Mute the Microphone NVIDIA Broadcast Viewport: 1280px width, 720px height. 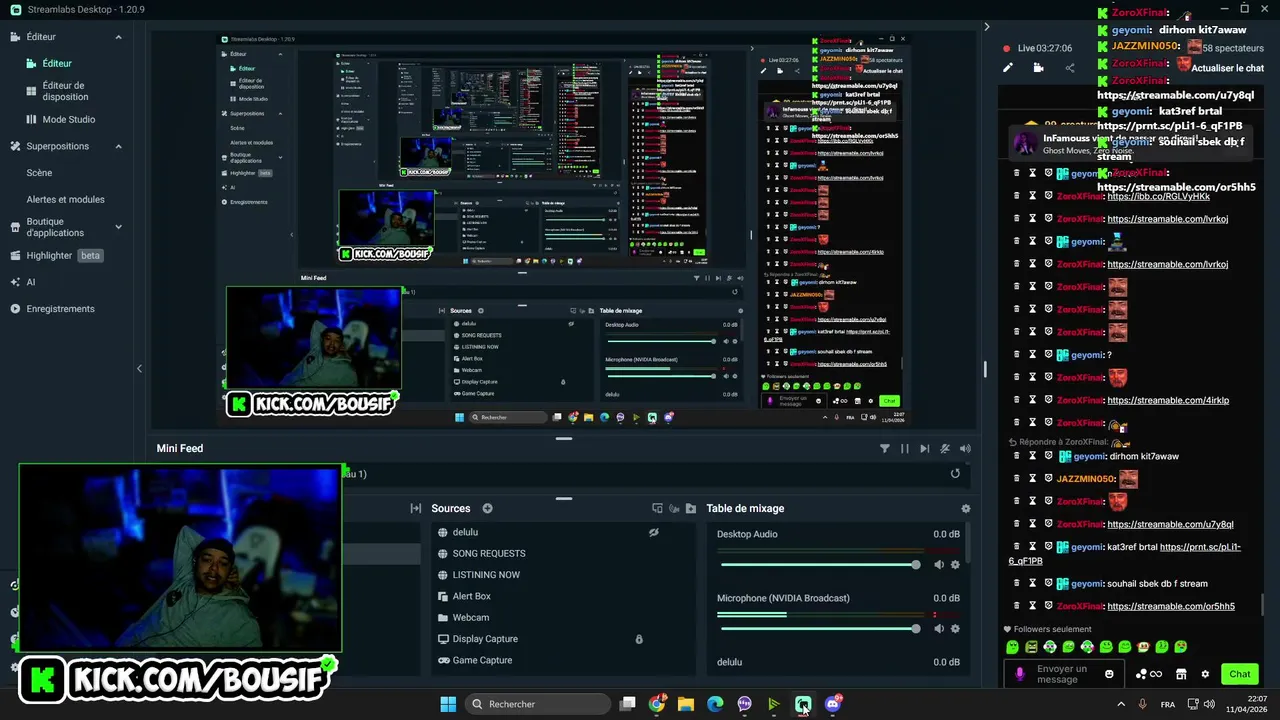tap(938, 628)
